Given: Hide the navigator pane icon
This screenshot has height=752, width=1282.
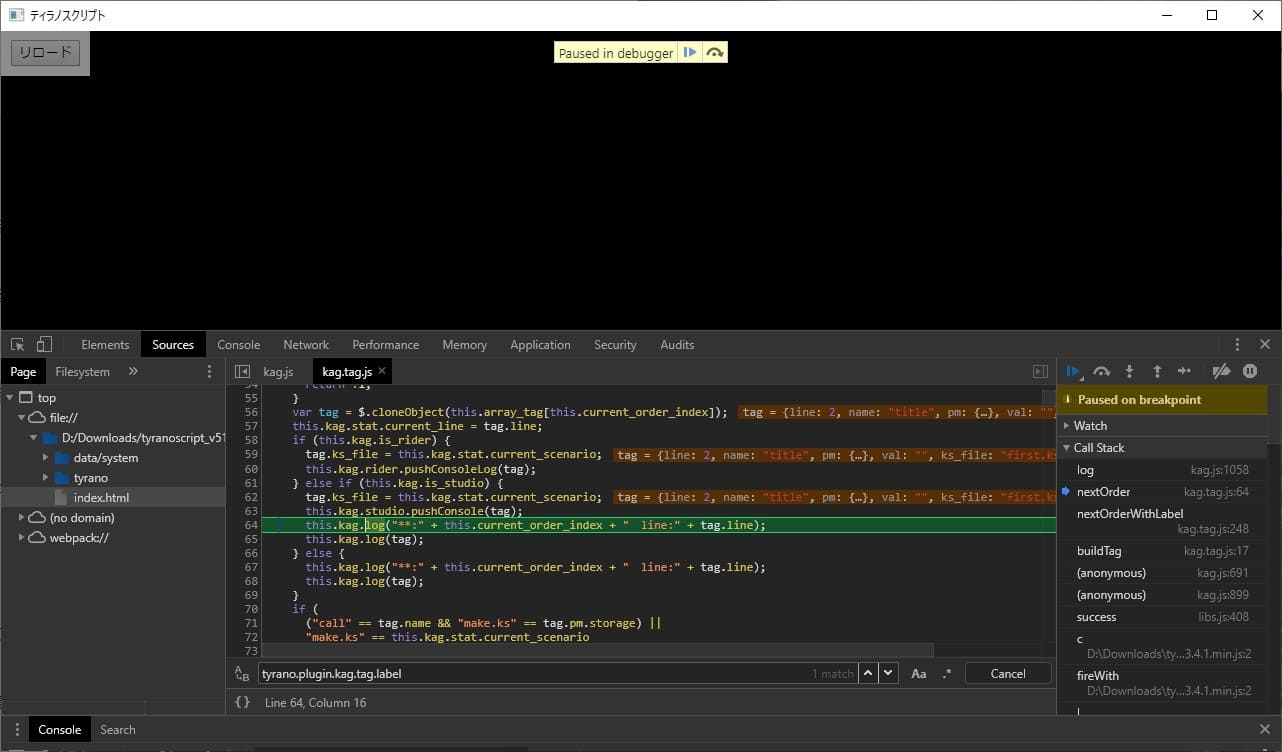Looking at the screenshot, I should coord(241,372).
